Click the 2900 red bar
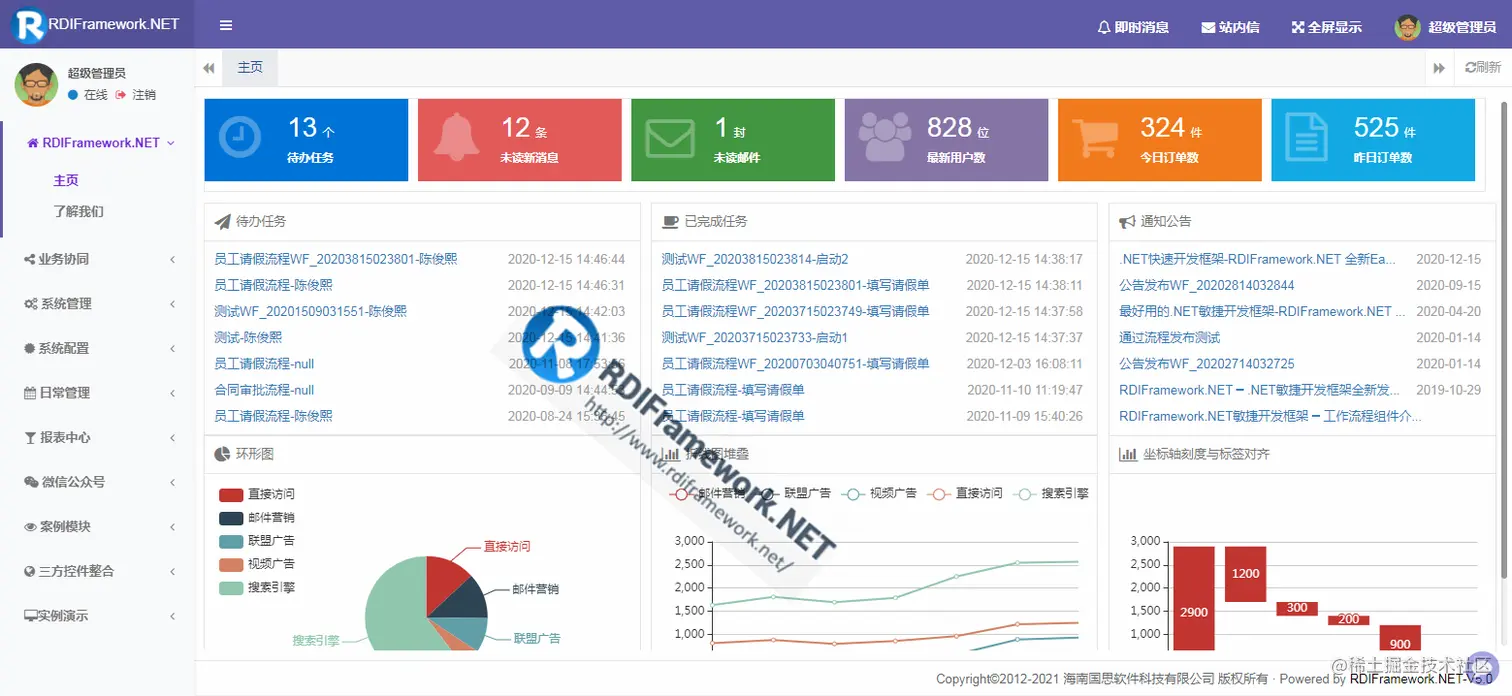The image size is (1512, 696). (1194, 599)
